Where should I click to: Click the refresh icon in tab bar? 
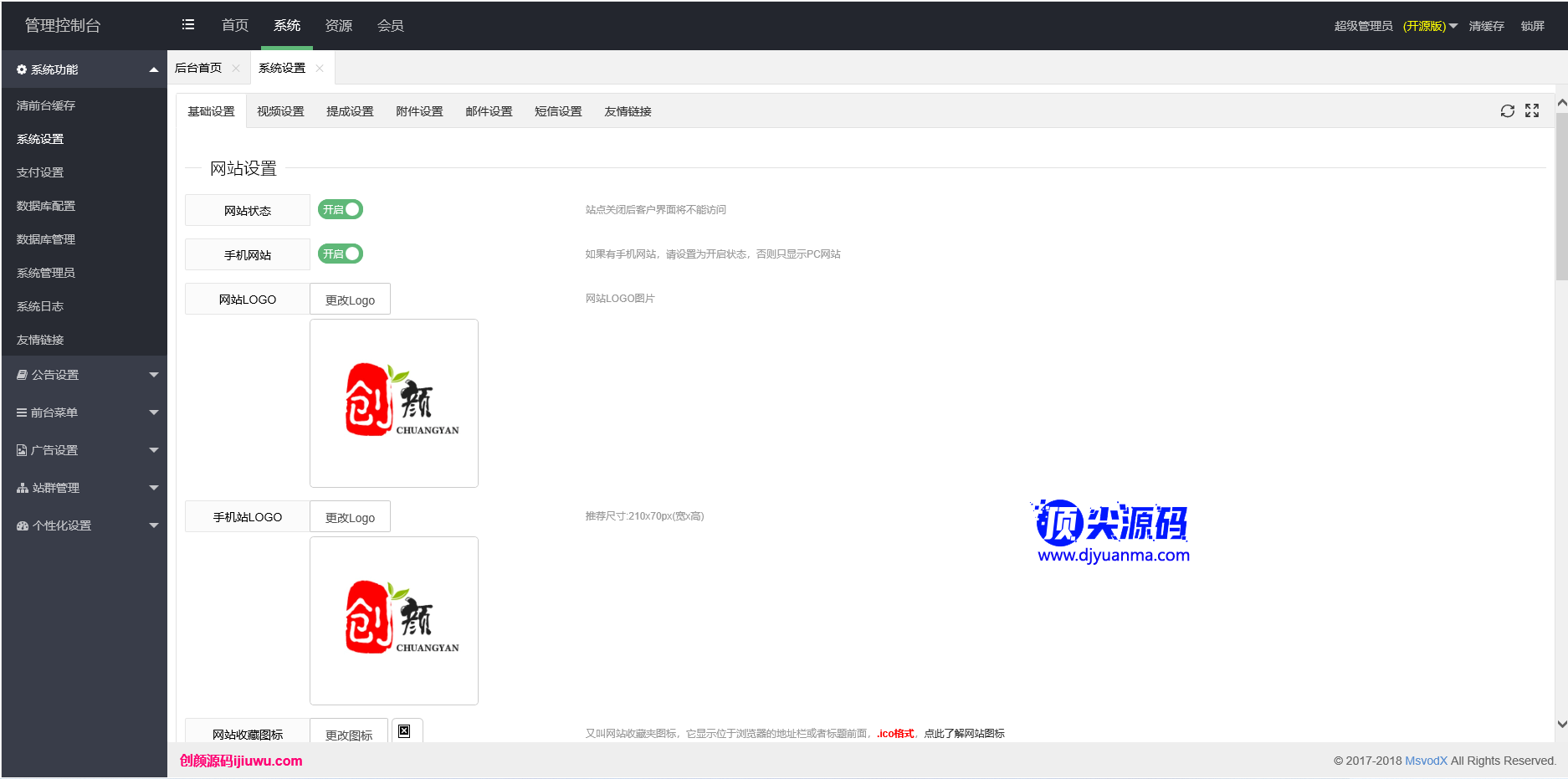pos(1507,111)
